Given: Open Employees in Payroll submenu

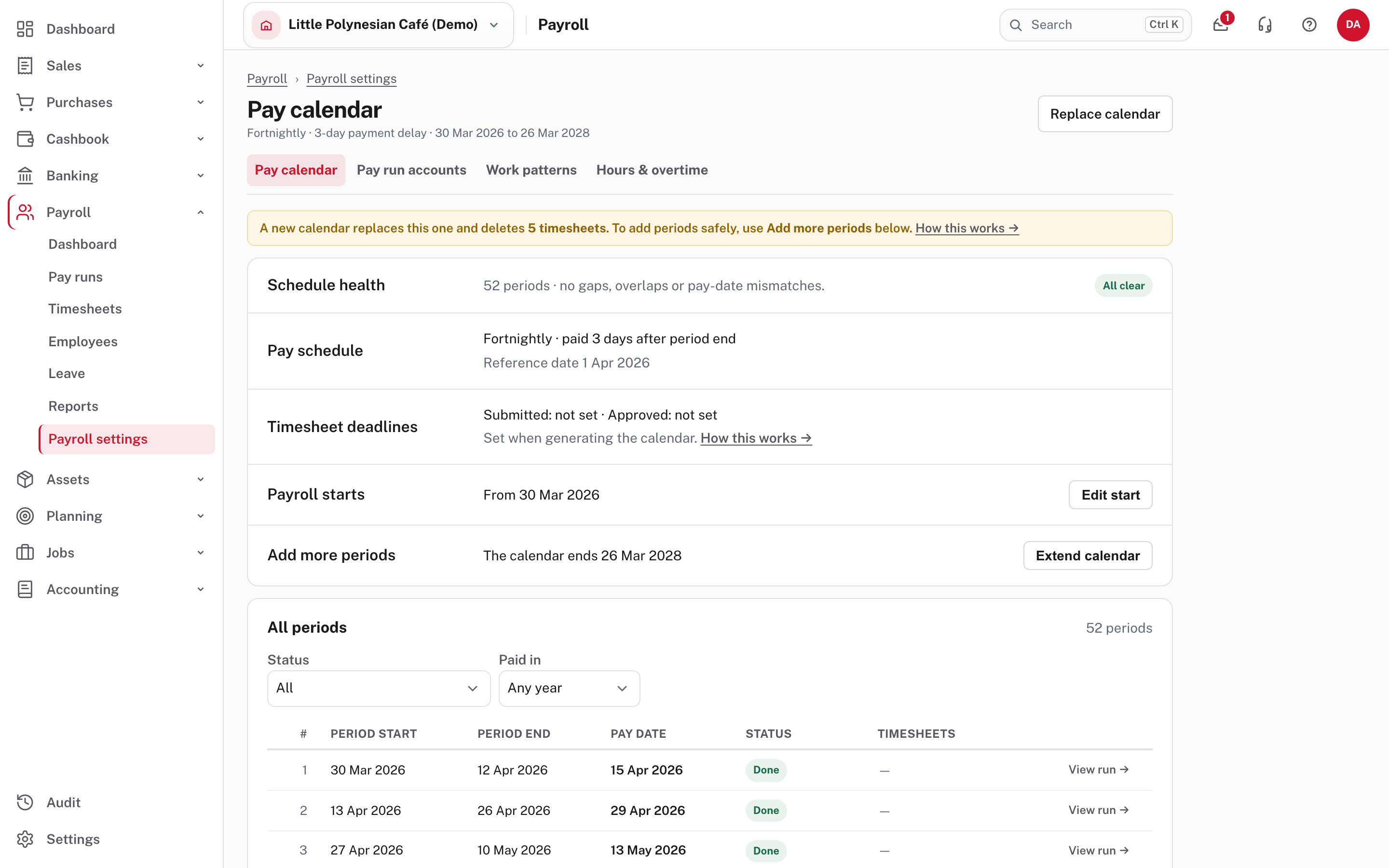Looking at the screenshot, I should [82, 341].
